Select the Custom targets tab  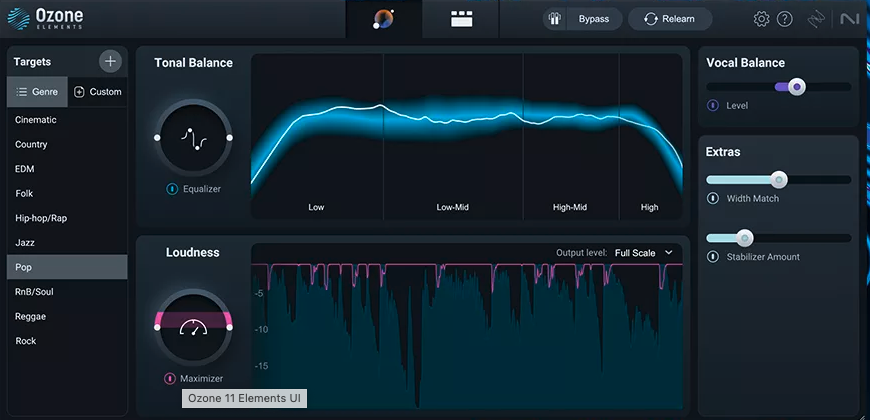pos(98,92)
